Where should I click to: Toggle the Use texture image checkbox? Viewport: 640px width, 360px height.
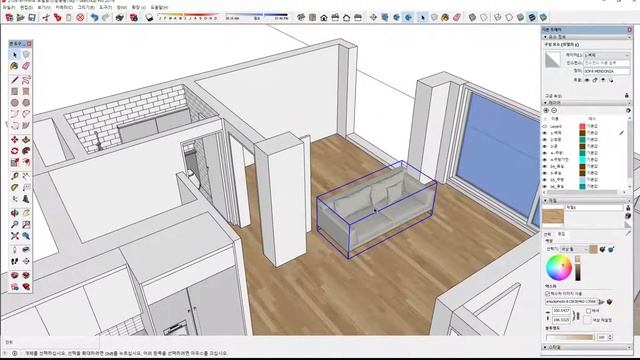[x=547, y=293]
